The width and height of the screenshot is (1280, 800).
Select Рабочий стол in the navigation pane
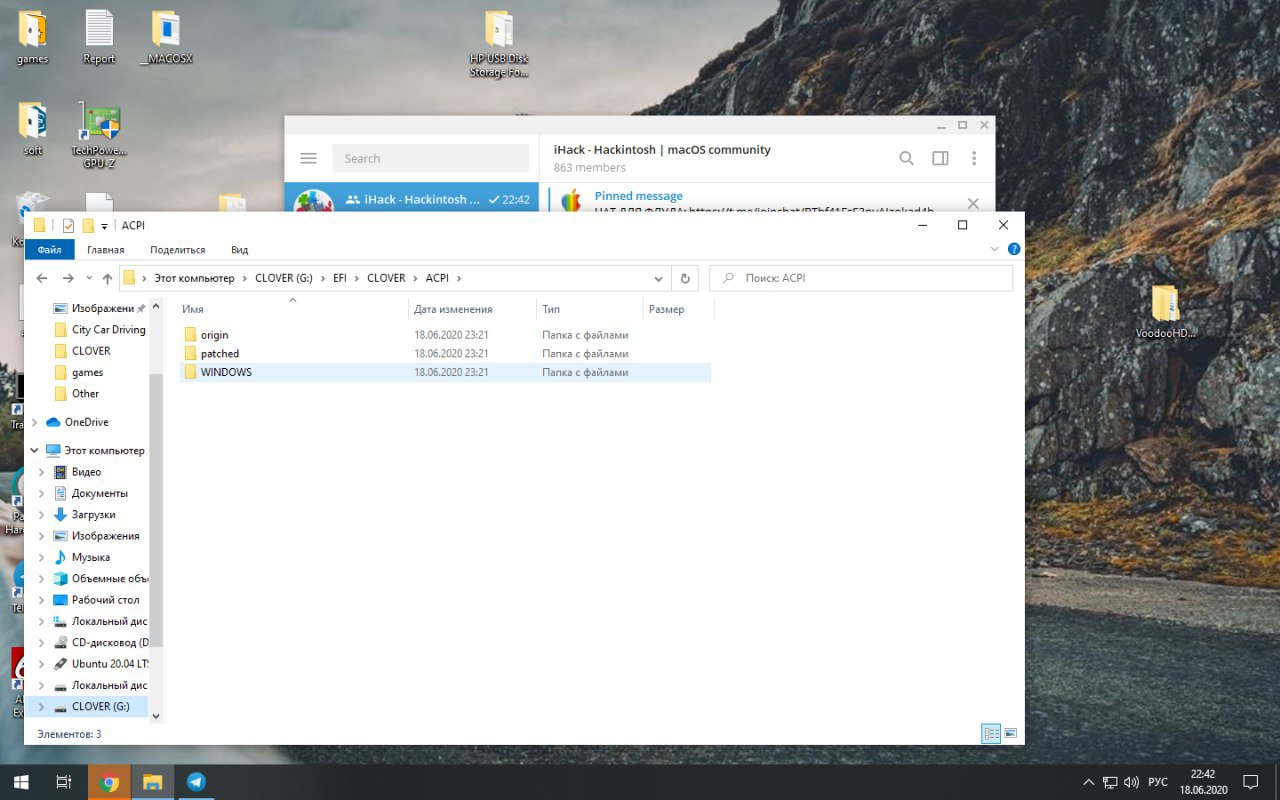coord(105,600)
